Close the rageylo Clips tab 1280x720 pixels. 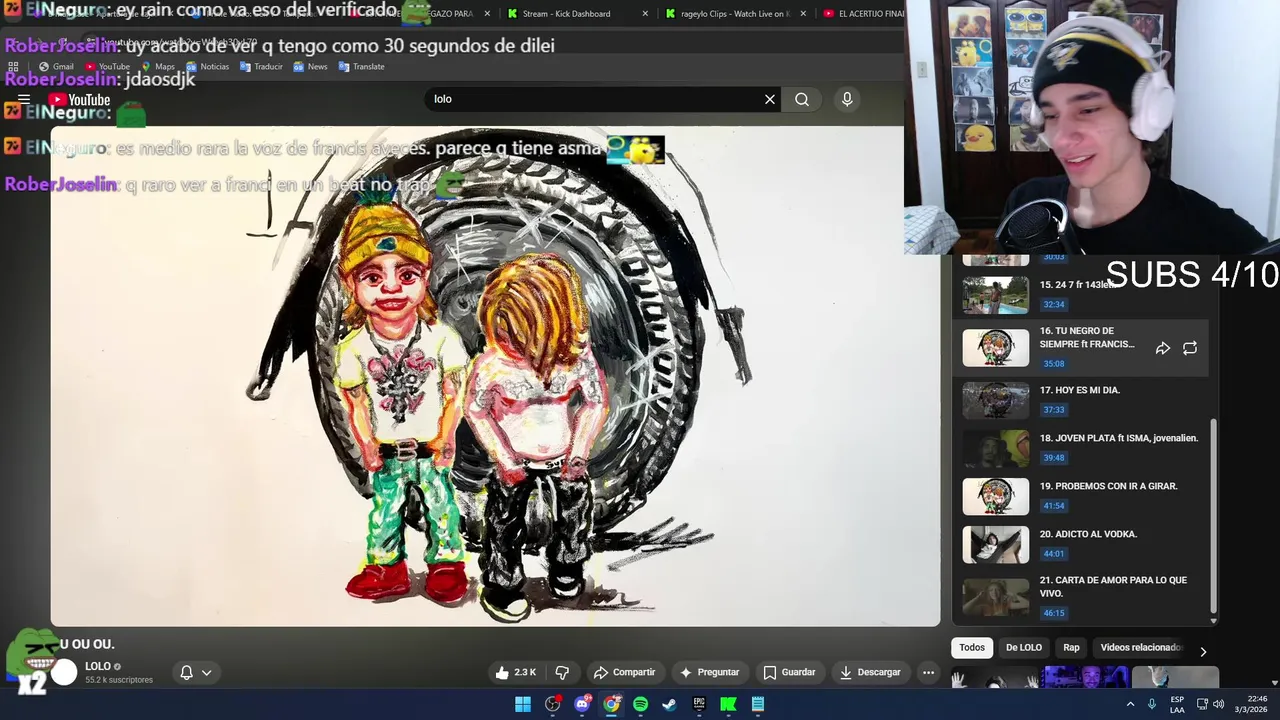tap(803, 14)
